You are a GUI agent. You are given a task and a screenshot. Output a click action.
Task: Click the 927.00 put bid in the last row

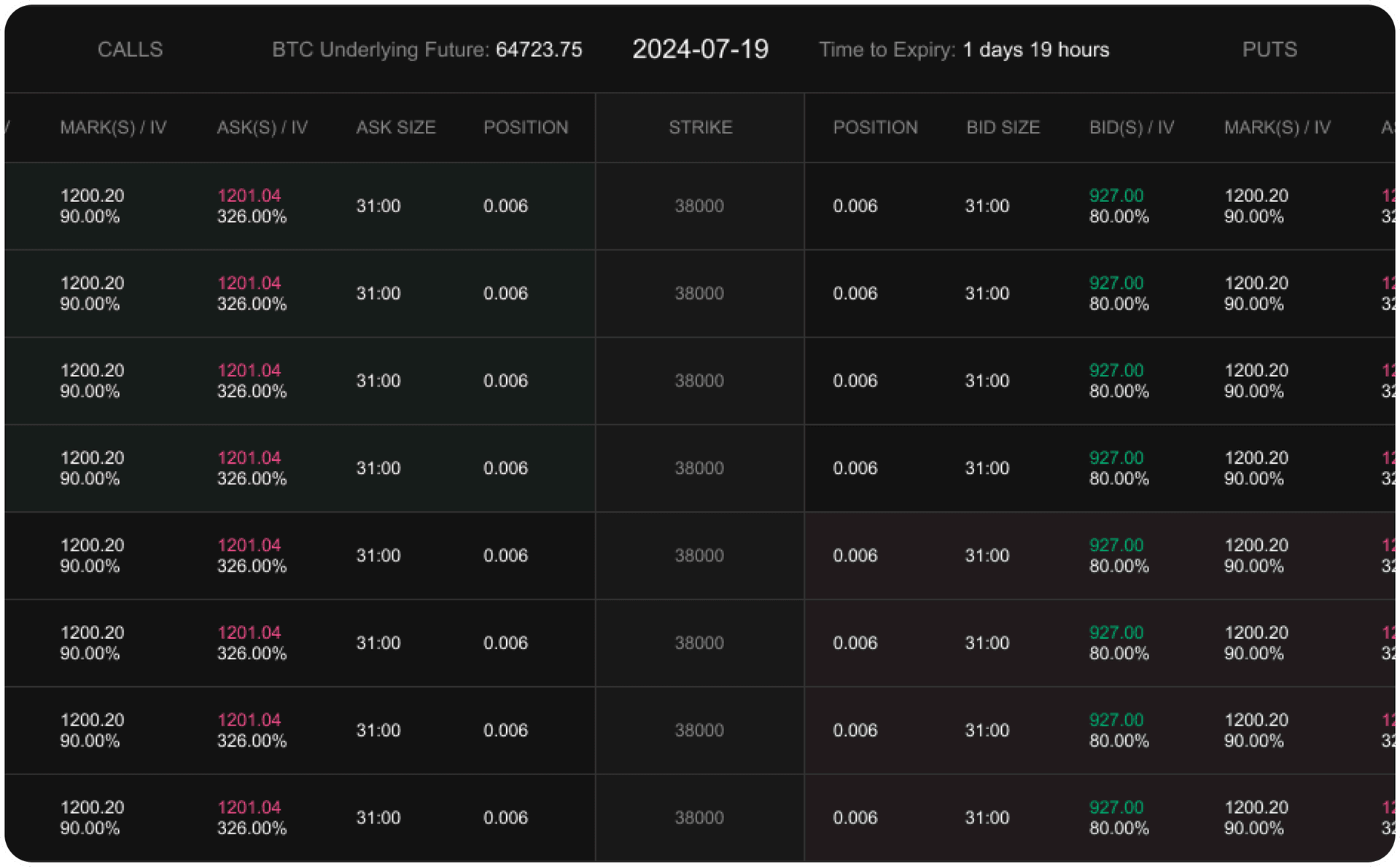tap(1116, 807)
